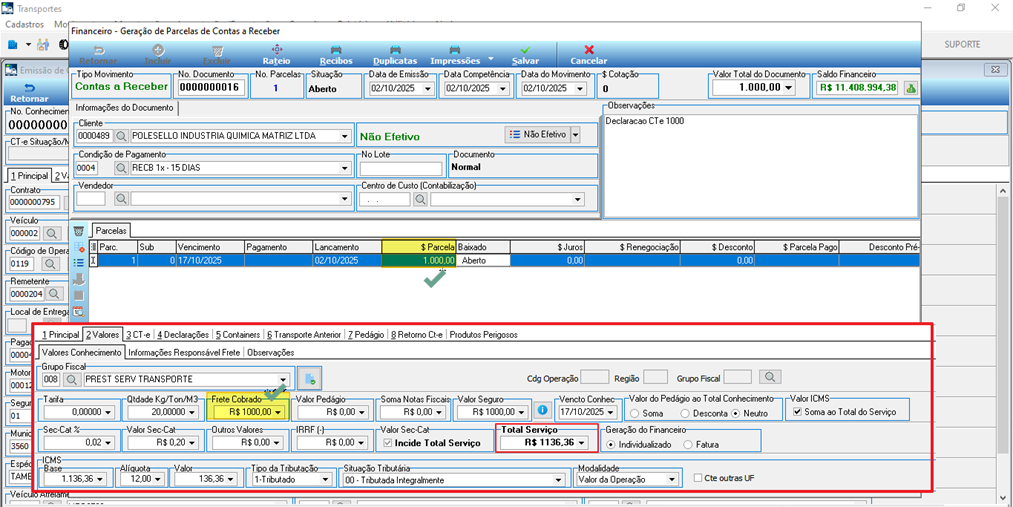
Task: Switch to the 3 CT-e tab
Action: 138,335
